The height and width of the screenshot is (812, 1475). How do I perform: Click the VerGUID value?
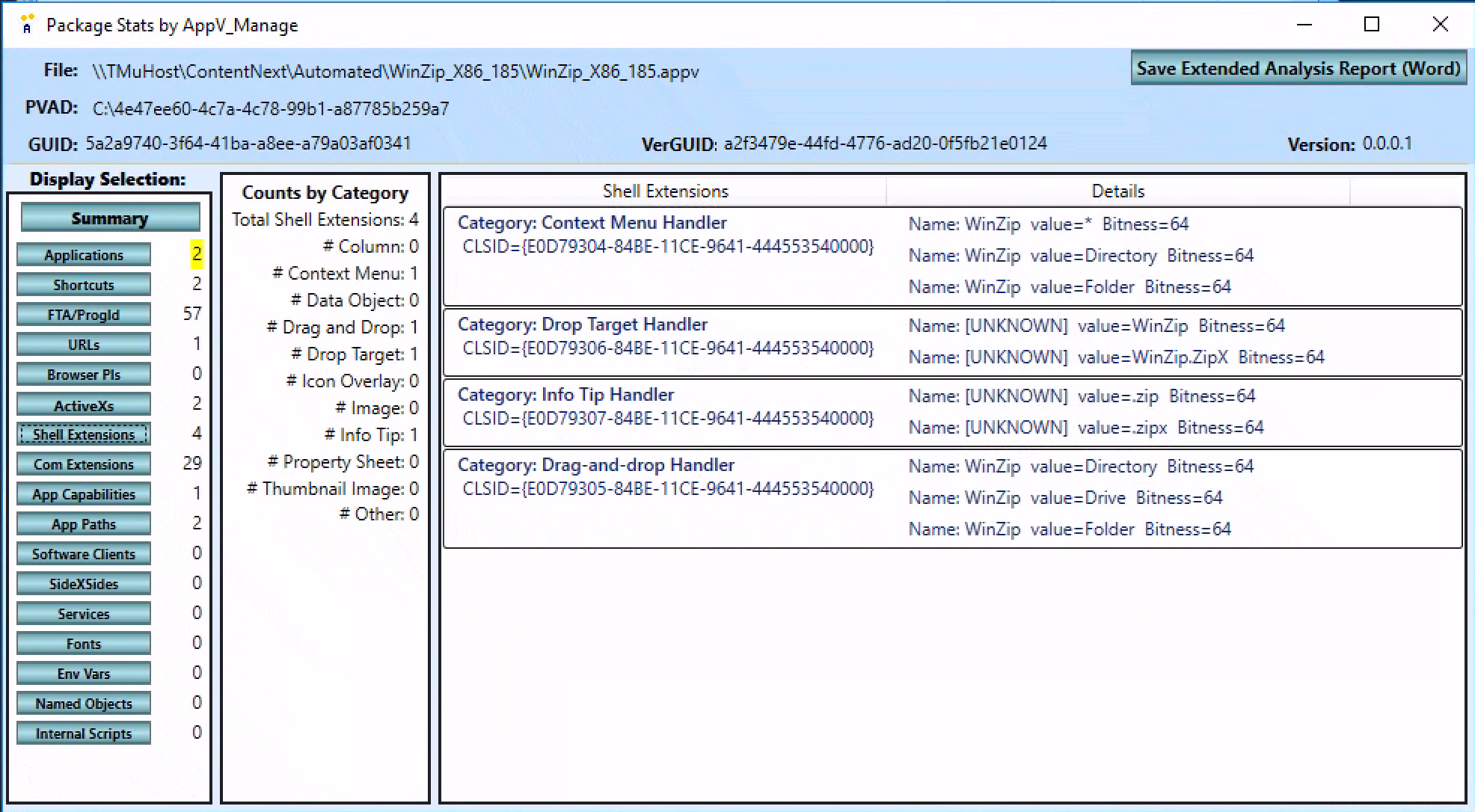click(x=886, y=144)
